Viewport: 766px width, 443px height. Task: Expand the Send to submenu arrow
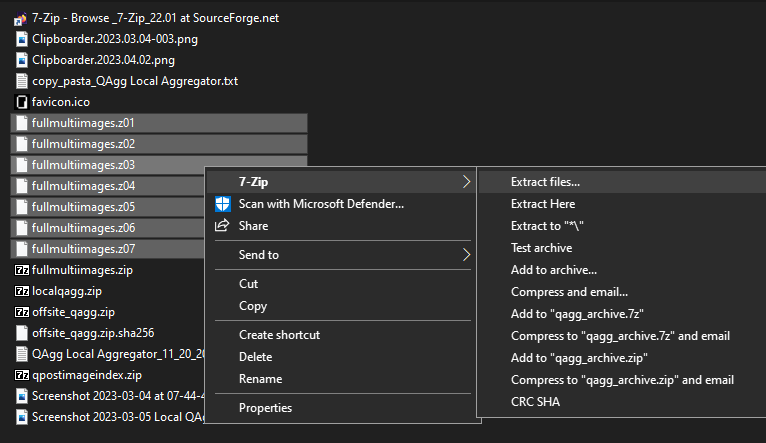466,254
